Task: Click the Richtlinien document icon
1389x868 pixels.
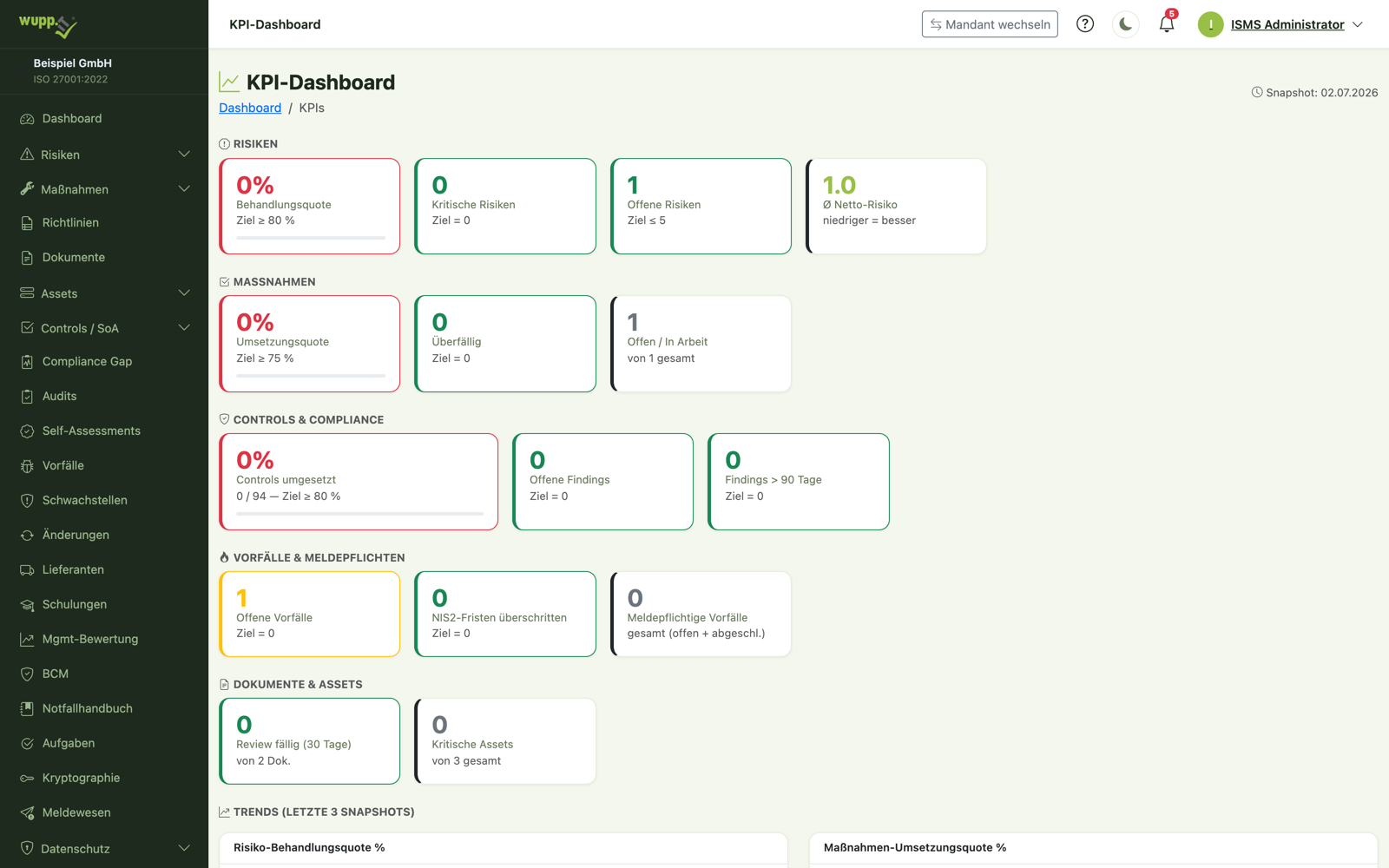Action: [x=27, y=223]
